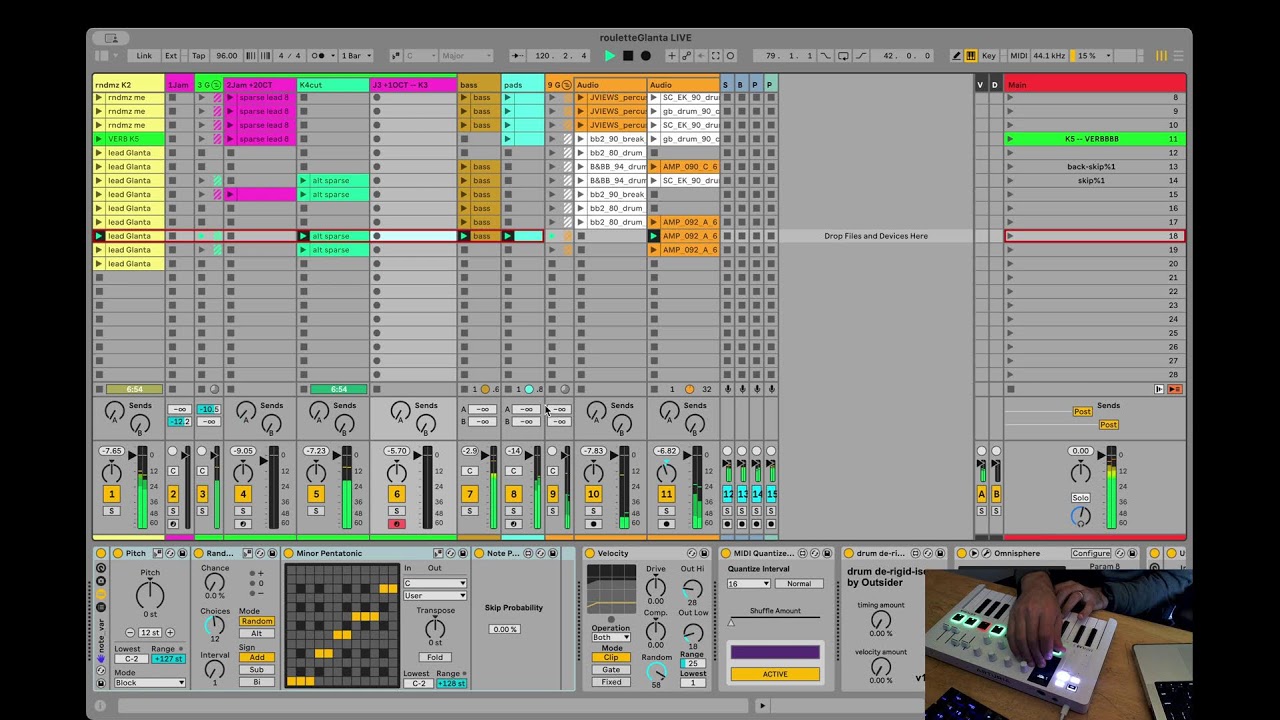Disarm record on track 6

tap(396, 524)
